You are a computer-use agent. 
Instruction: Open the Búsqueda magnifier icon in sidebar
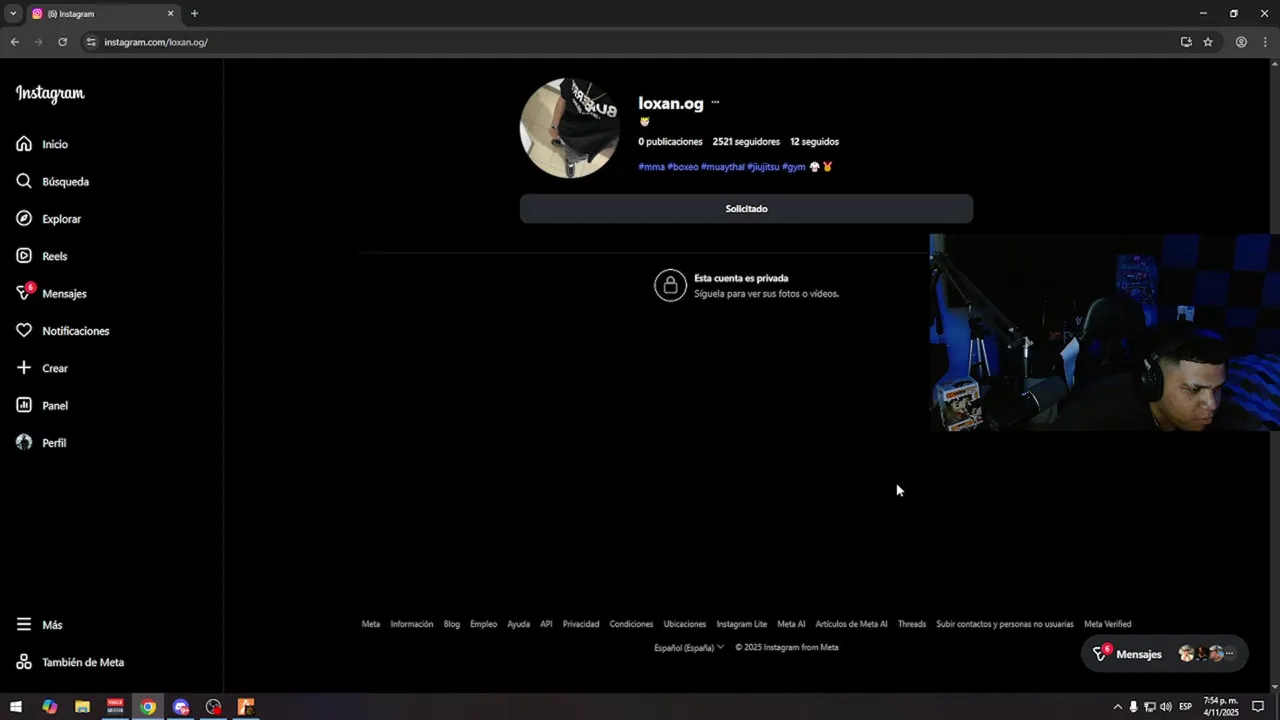(x=24, y=181)
